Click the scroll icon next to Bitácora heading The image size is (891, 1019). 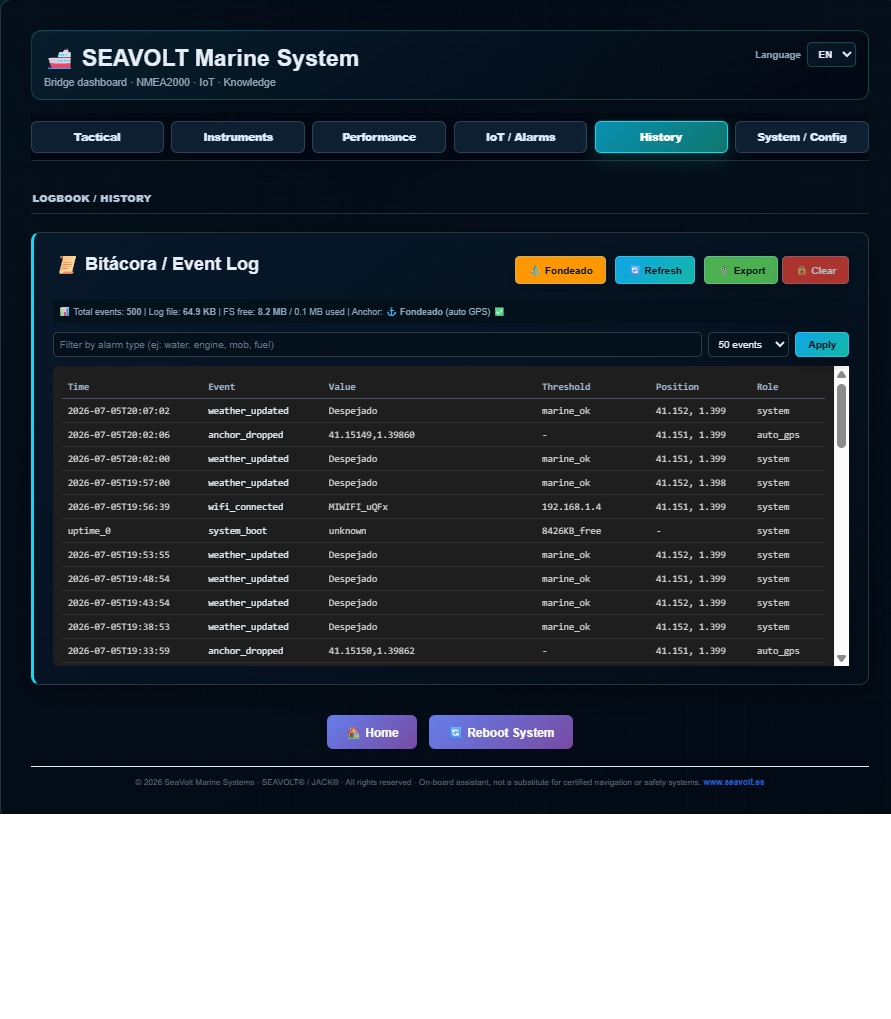click(67, 264)
